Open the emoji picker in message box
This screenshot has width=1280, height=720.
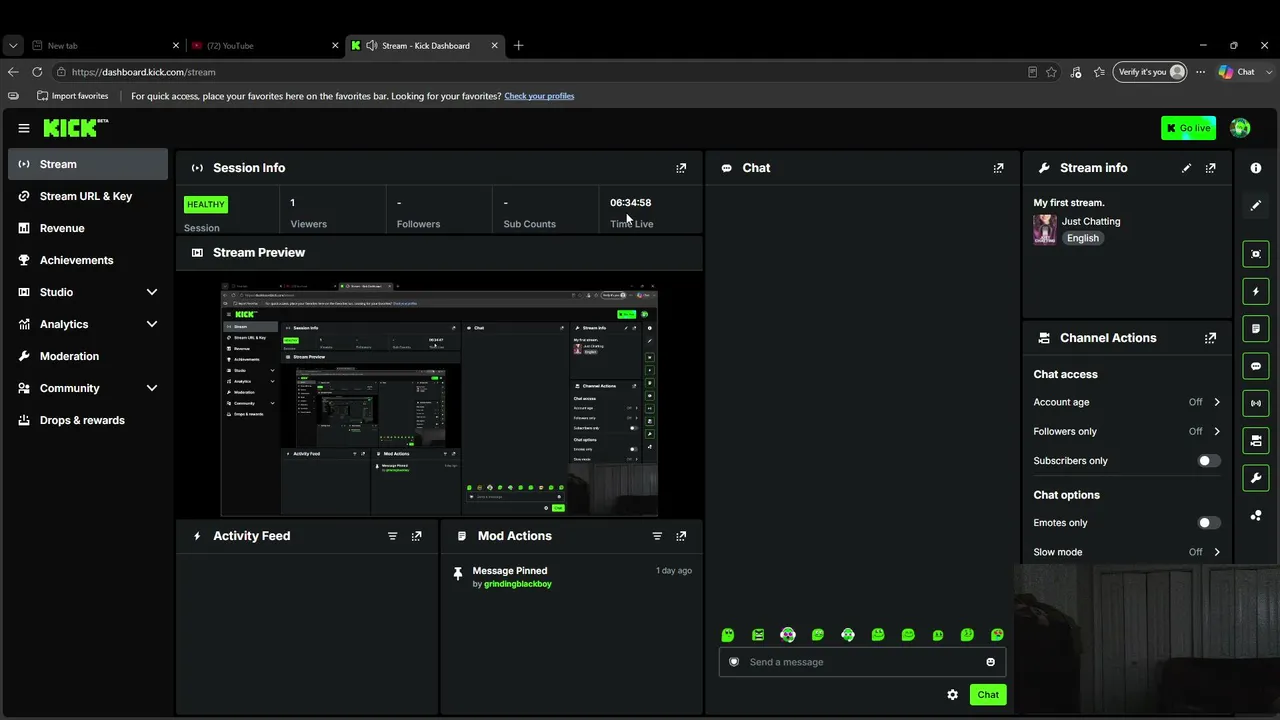pos(991,662)
